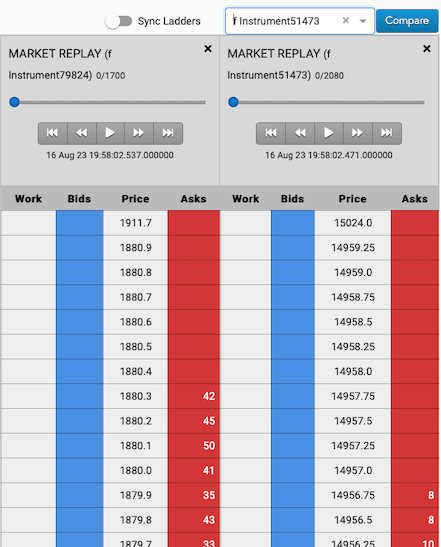Skip to end of Instrument51473 replay
The width and height of the screenshot is (441, 547).
[x=387, y=133]
